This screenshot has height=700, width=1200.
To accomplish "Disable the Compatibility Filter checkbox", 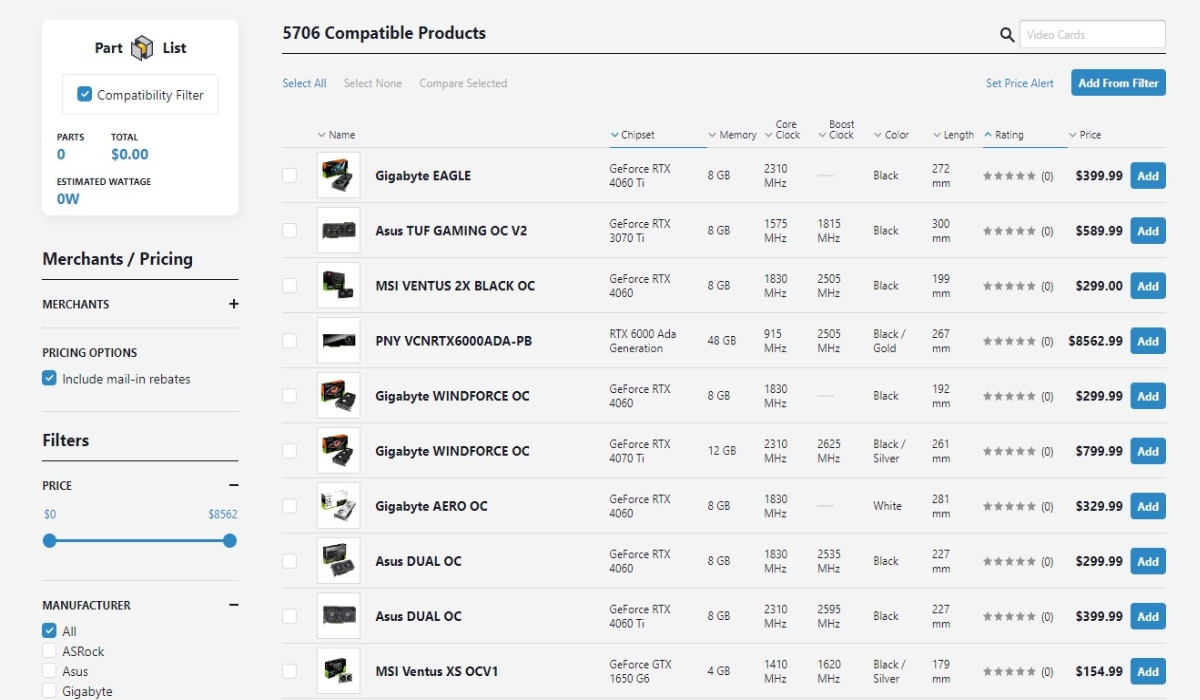I will click(x=84, y=94).
